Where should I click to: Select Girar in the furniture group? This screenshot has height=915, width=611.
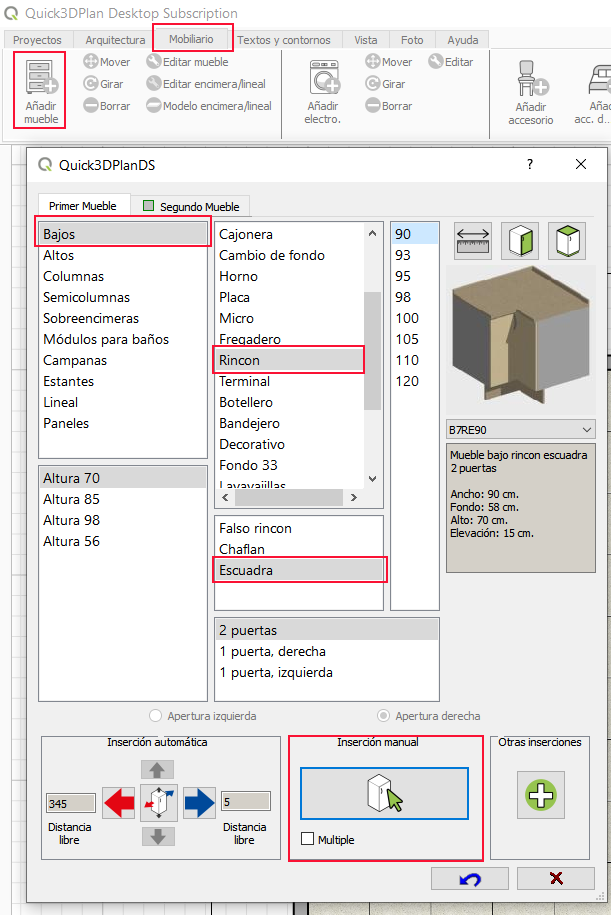[103, 84]
